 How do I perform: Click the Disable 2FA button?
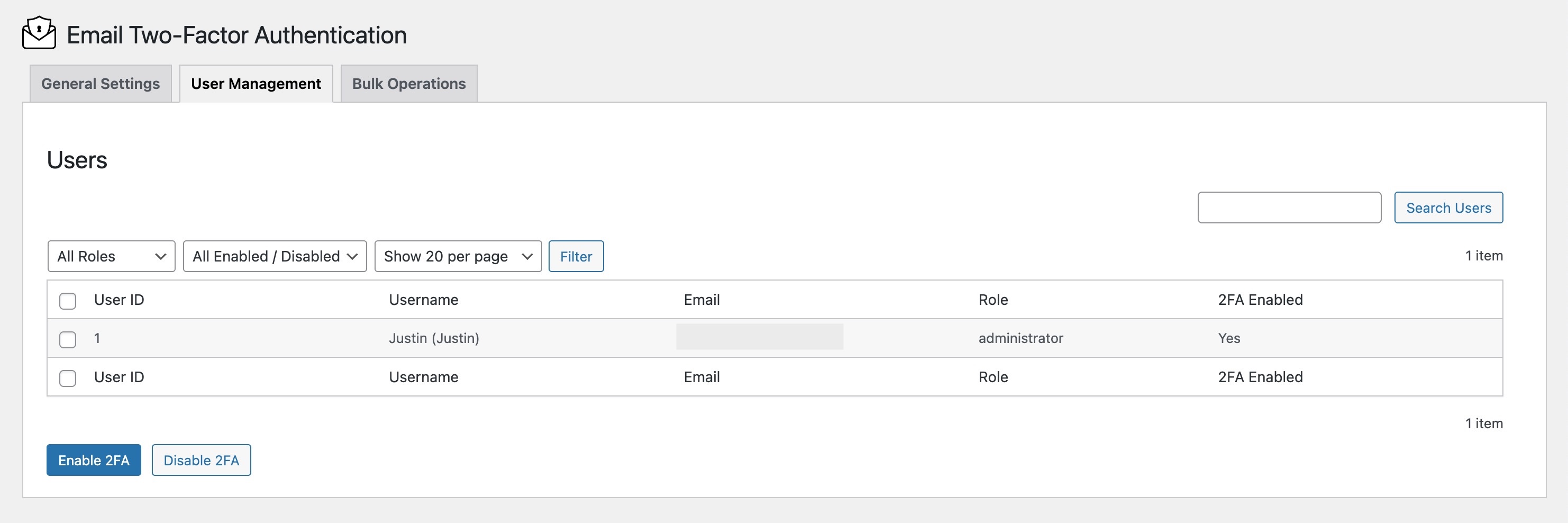coord(201,461)
